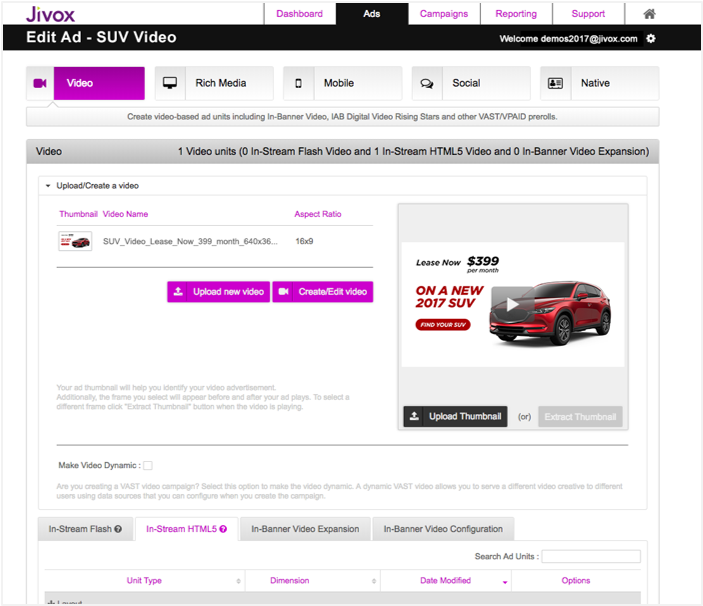
Task: Open the Reporting tab
Action: tap(516, 14)
